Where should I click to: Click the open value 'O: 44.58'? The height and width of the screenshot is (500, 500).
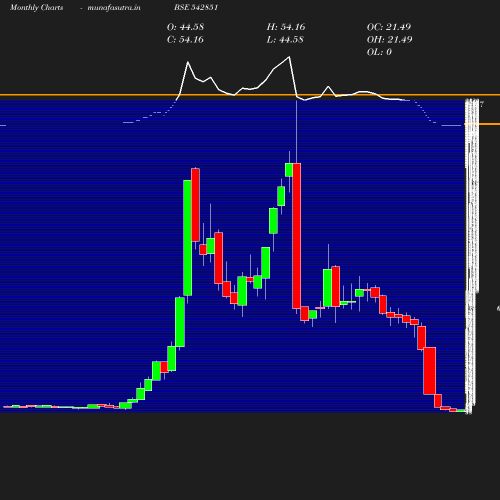(185, 27)
